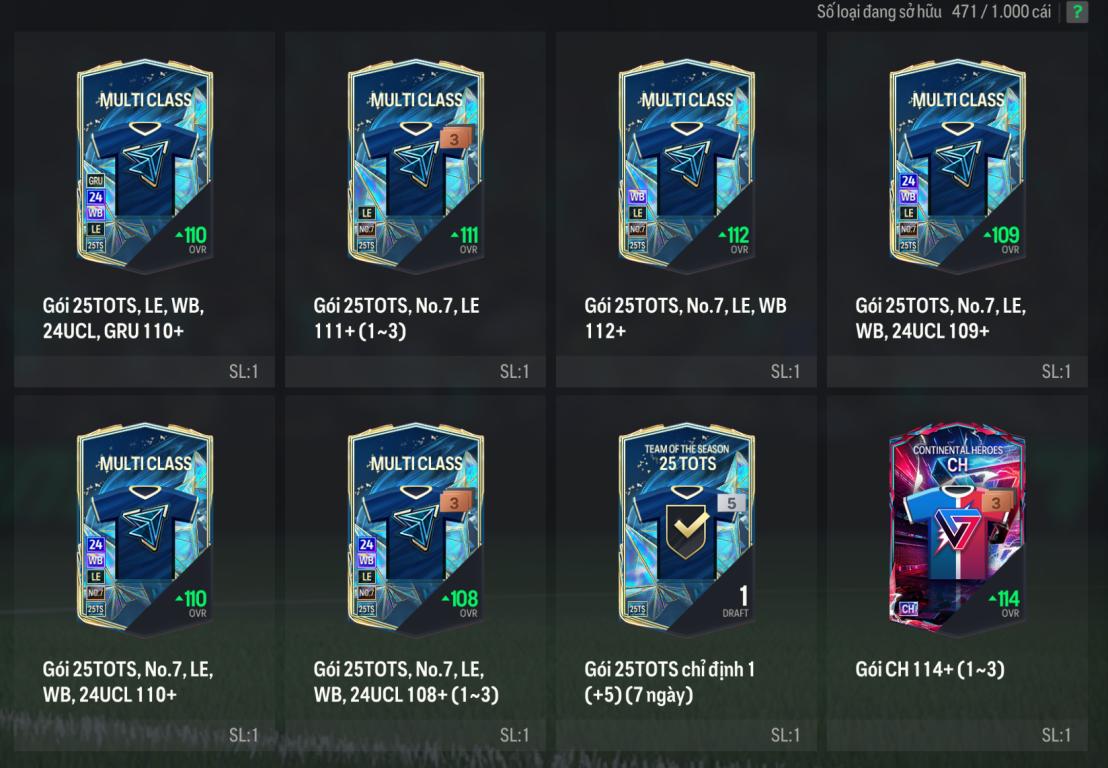This screenshot has height=768, width=1108.
Task: Click the owned count '471 / 1.000 cái' text
Action: (x=1001, y=11)
